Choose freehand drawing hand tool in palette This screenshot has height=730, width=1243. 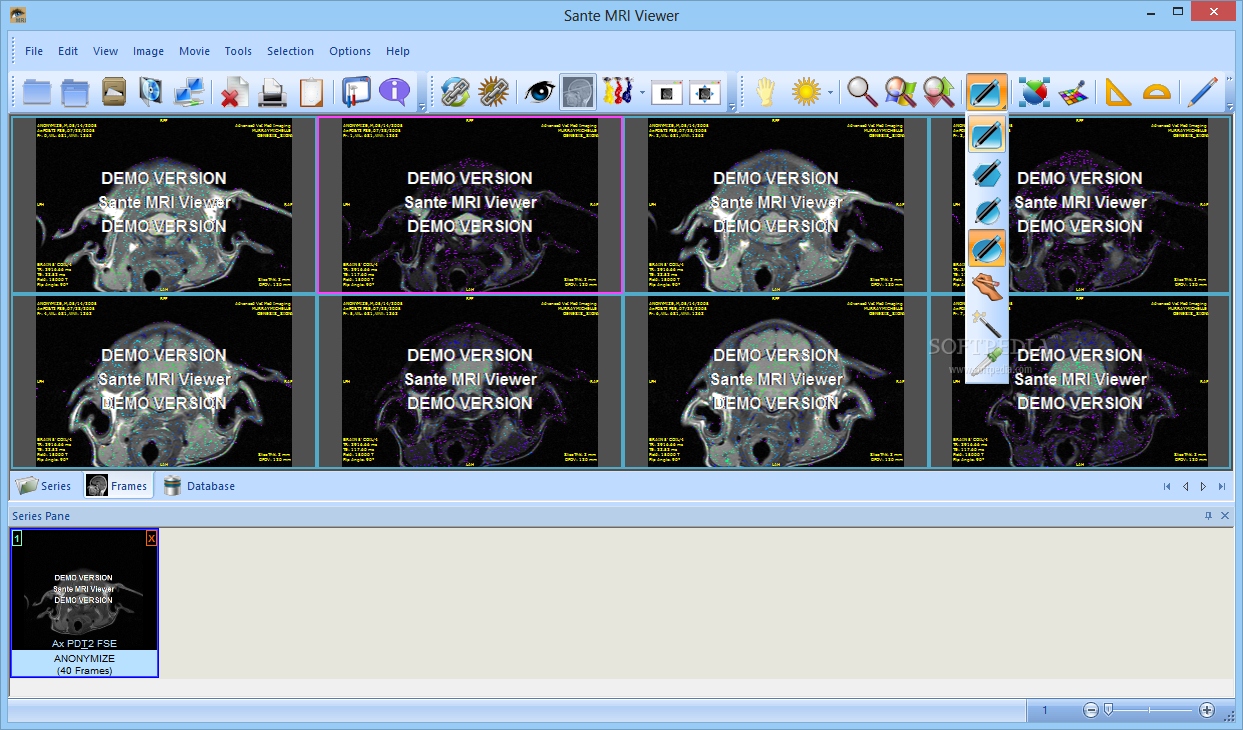(x=987, y=286)
